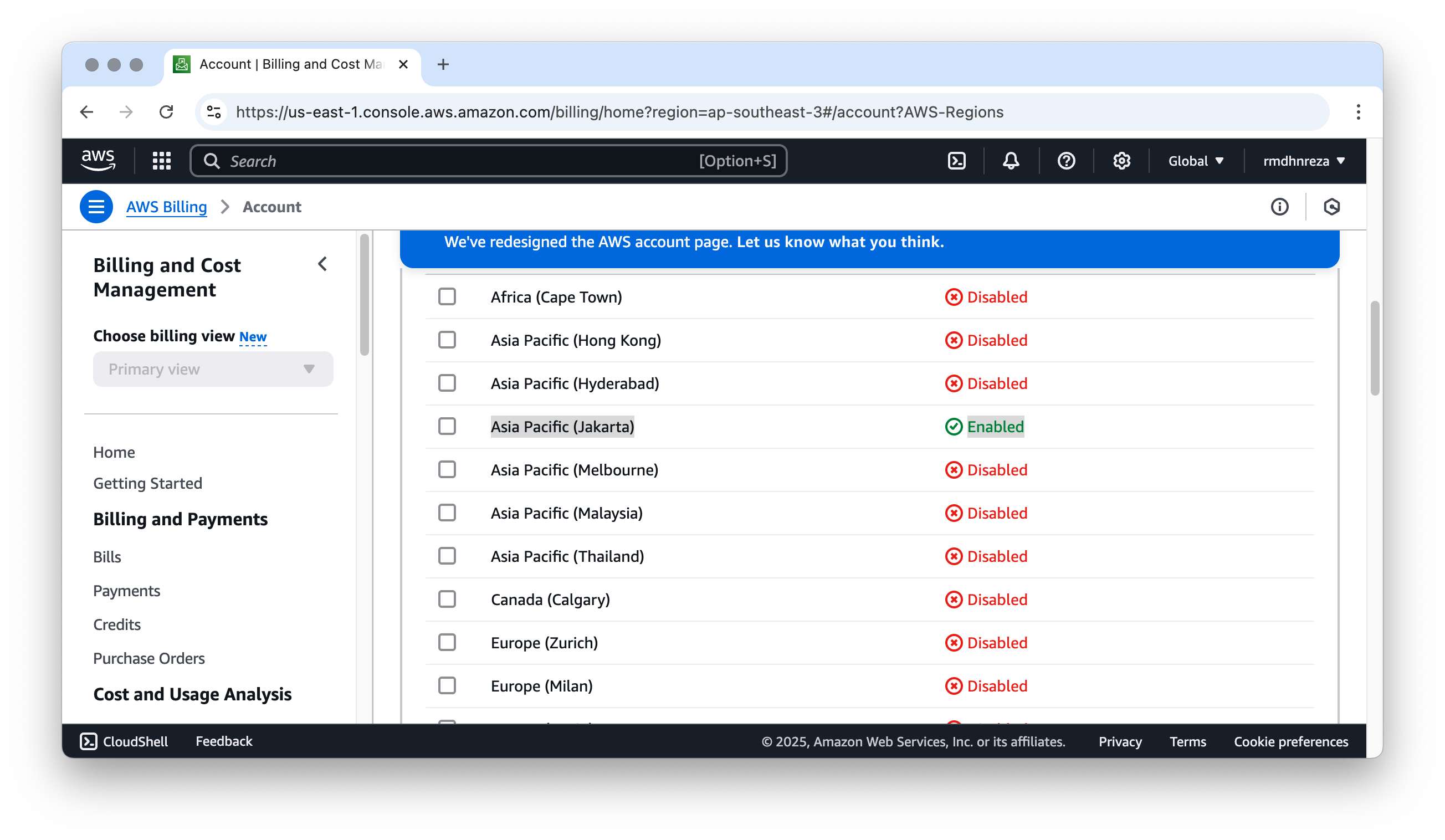Image resolution: width=1445 pixels, height=840 pixels.
Task: Open Bills in the sidebar
Action: point(107,557)
